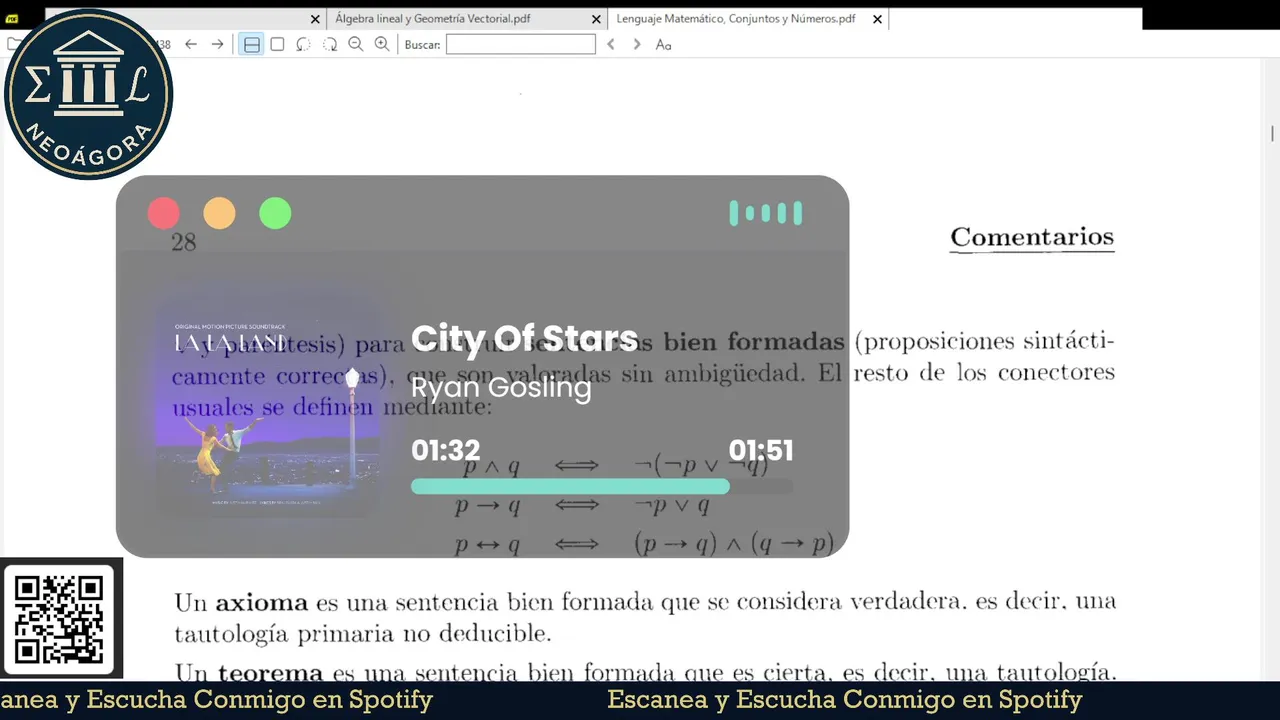Image resolution: width=1280 pixels, height=720 pixels.
Task: Rotate page clockwise
Action: click(329, 44)
